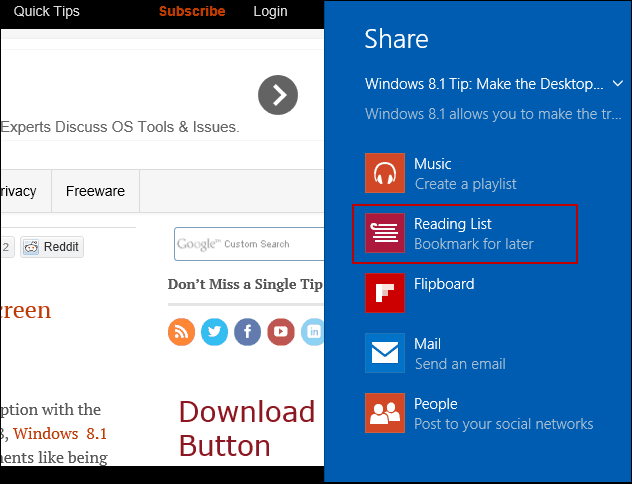Select the 'Windows 8.1 Tip' share title

click(484, 84)
